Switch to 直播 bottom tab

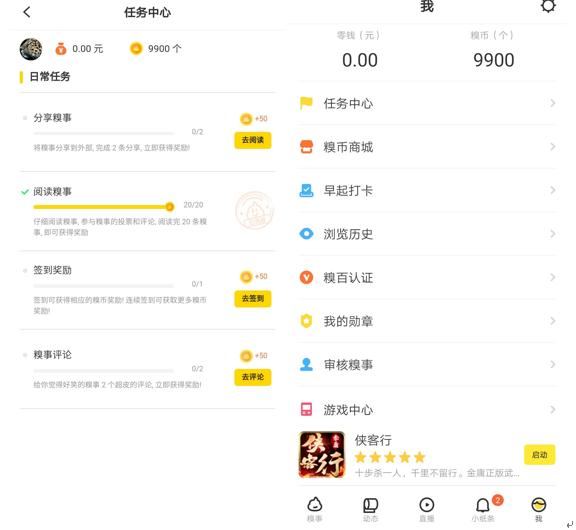426,509
